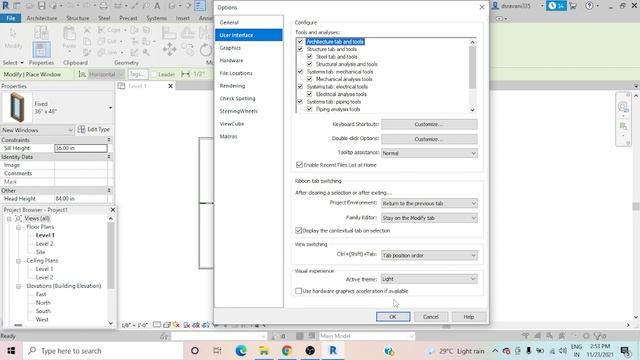Open Active theme dropdown
Screen dimensions: 640x360
click(429, 279)
